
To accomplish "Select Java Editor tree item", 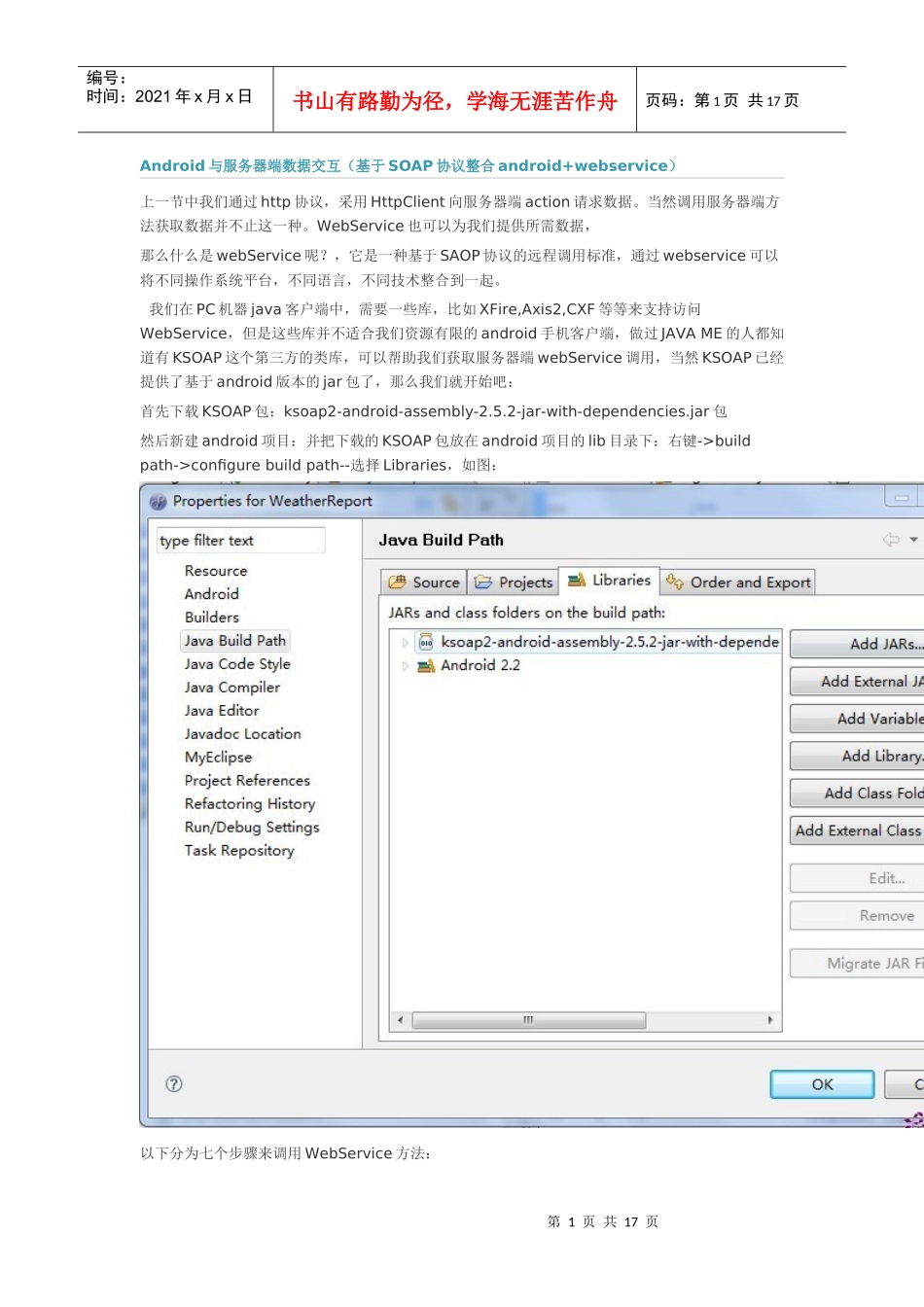I will 222,711.
